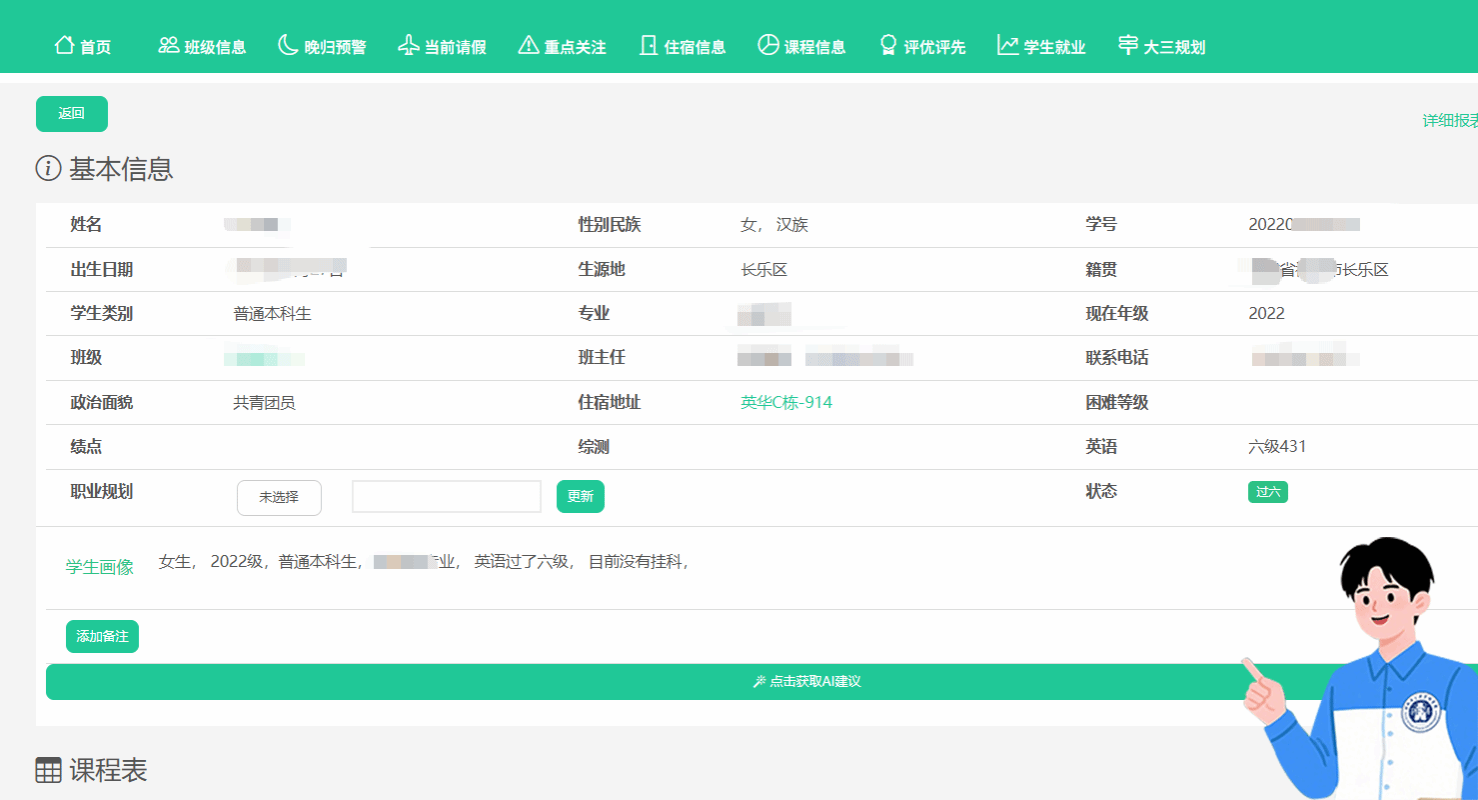Viewport: 1478px width, 800px height.
Task: Click the award icon for 评优评先
Action: pos(888,45)
